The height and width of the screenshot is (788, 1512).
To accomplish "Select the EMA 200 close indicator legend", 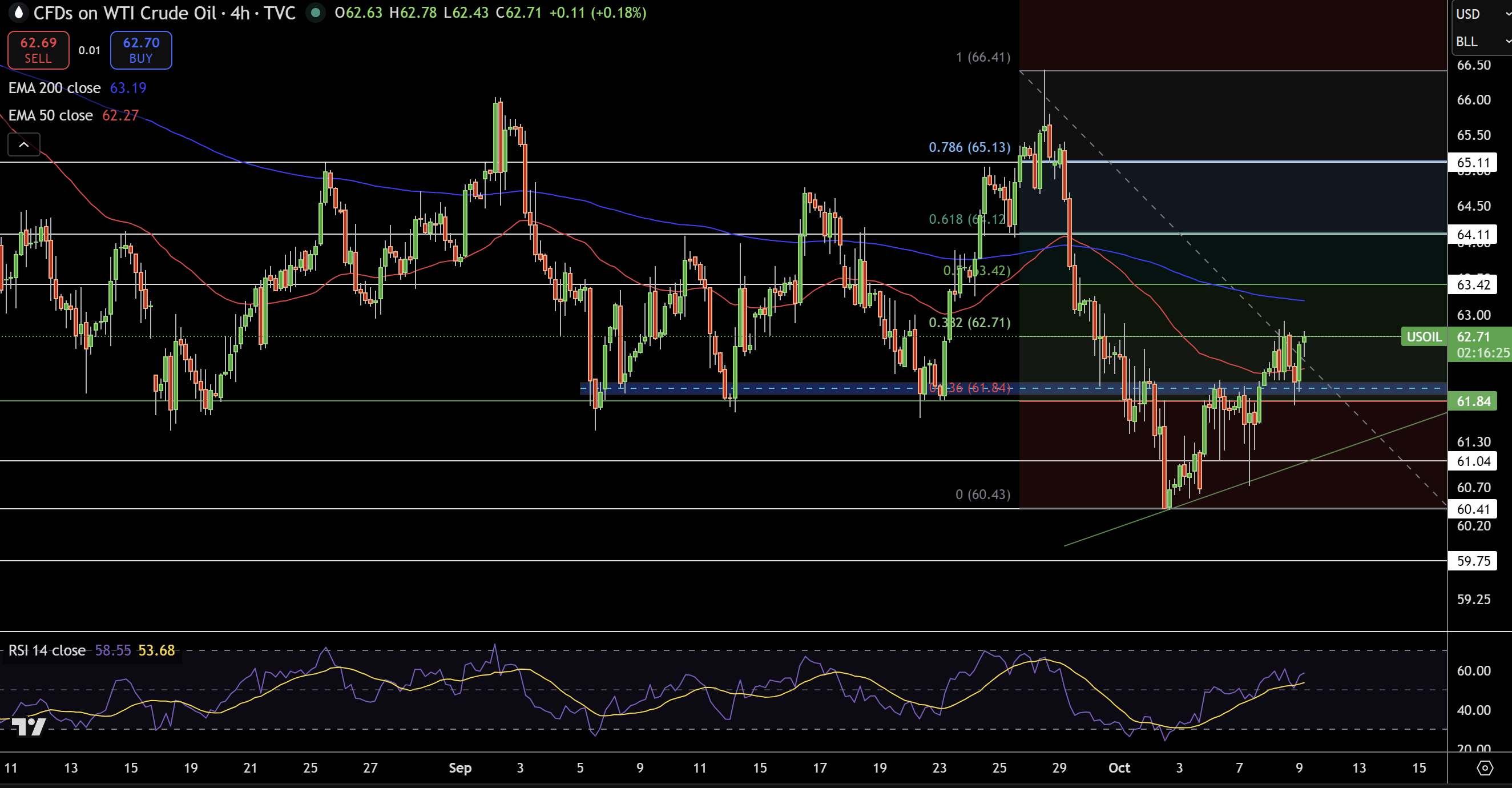I will click(x=55, y=88).
